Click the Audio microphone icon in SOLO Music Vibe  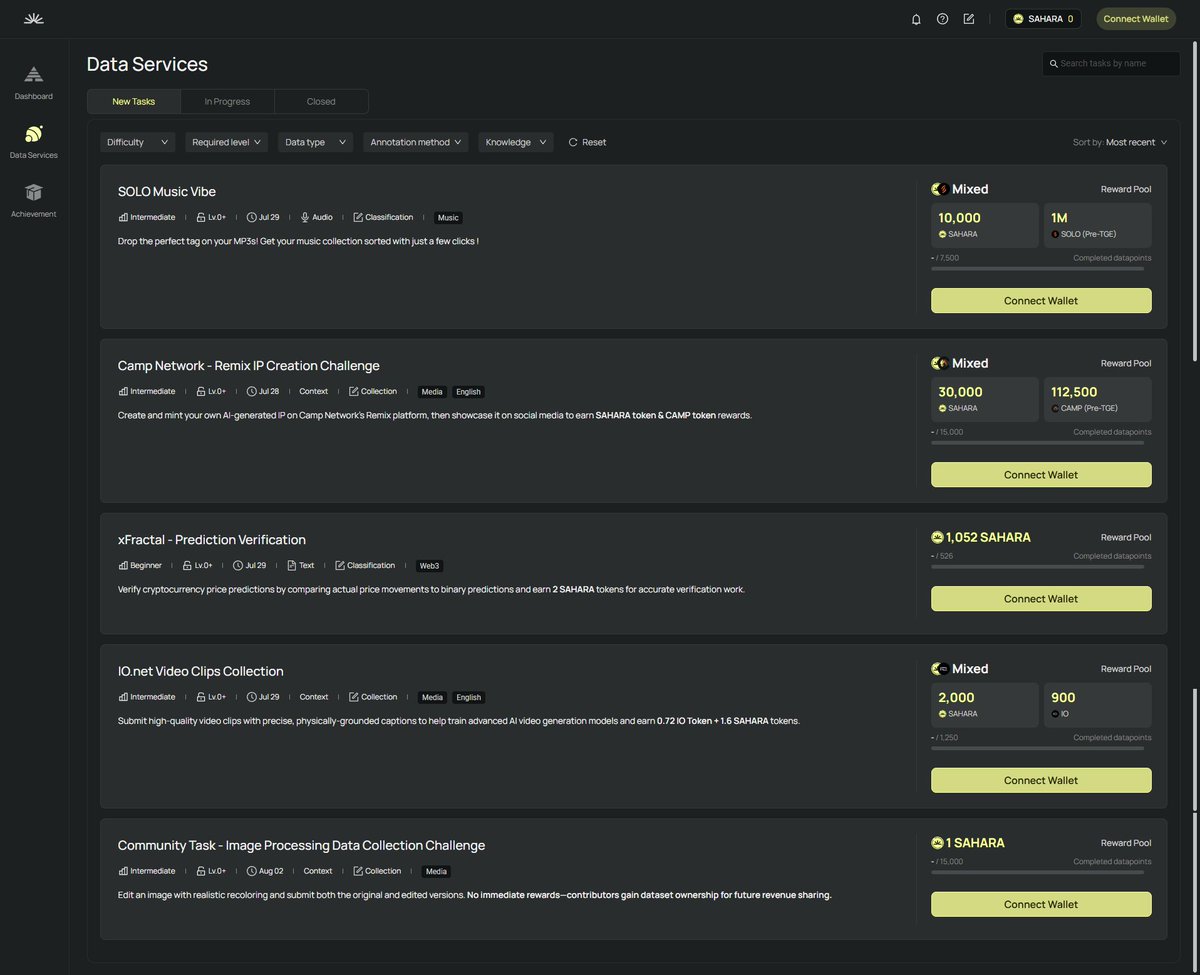[305, 217]
